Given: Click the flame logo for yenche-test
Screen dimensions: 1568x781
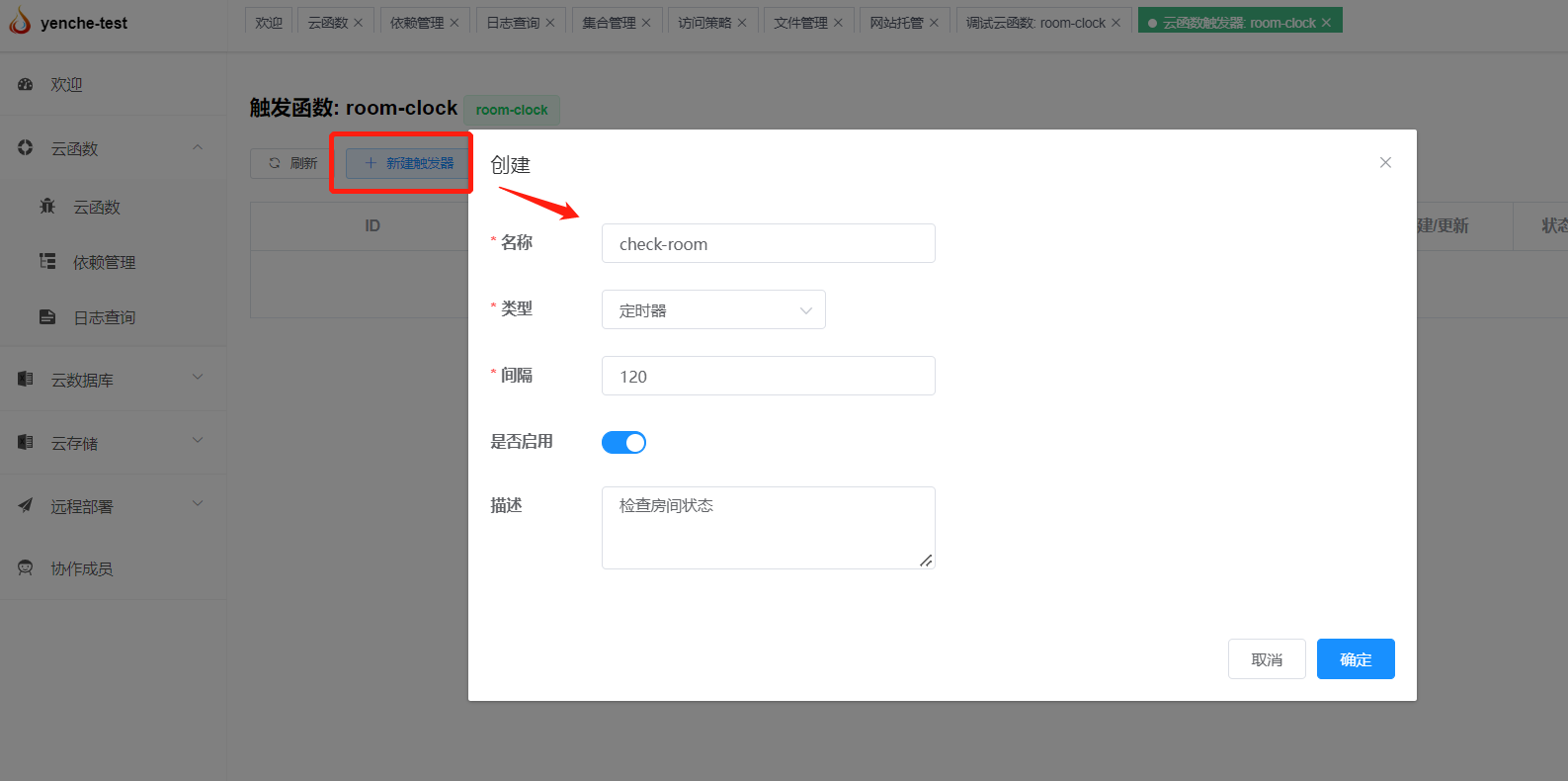Looking at the screenshot, I should pos(20,22).
